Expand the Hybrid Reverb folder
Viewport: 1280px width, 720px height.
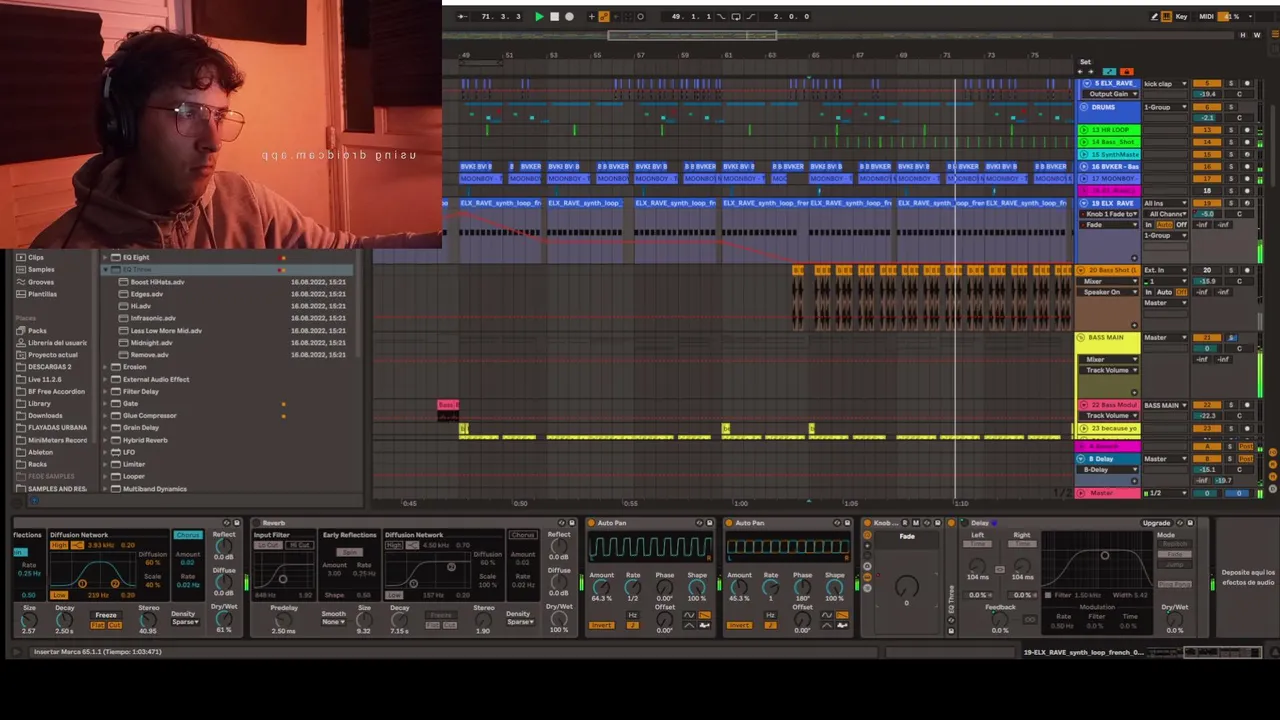tap(105, 440)
